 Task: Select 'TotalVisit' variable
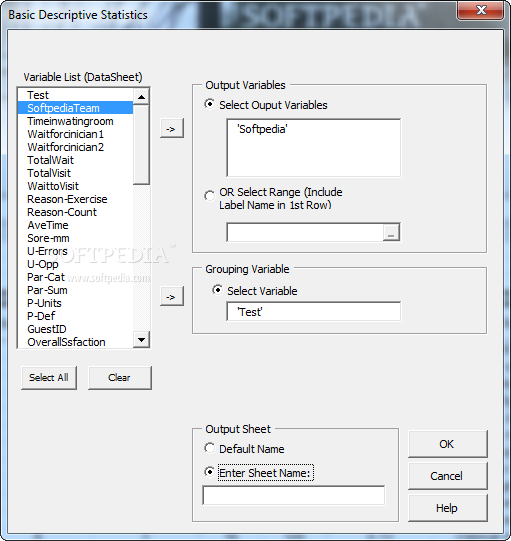tap(75, 173)
